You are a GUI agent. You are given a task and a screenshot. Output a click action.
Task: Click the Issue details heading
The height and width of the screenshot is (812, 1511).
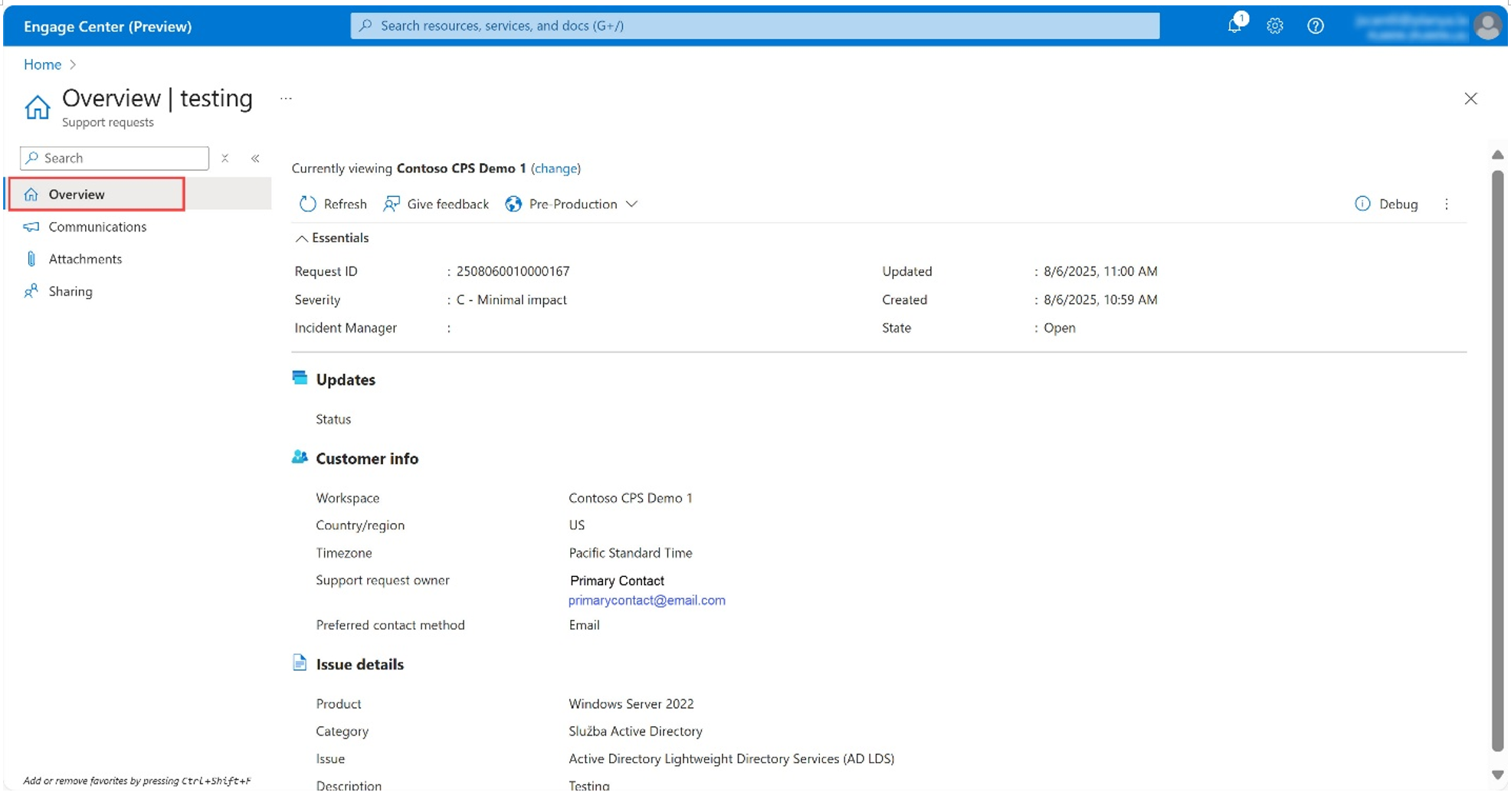(359, 664)
